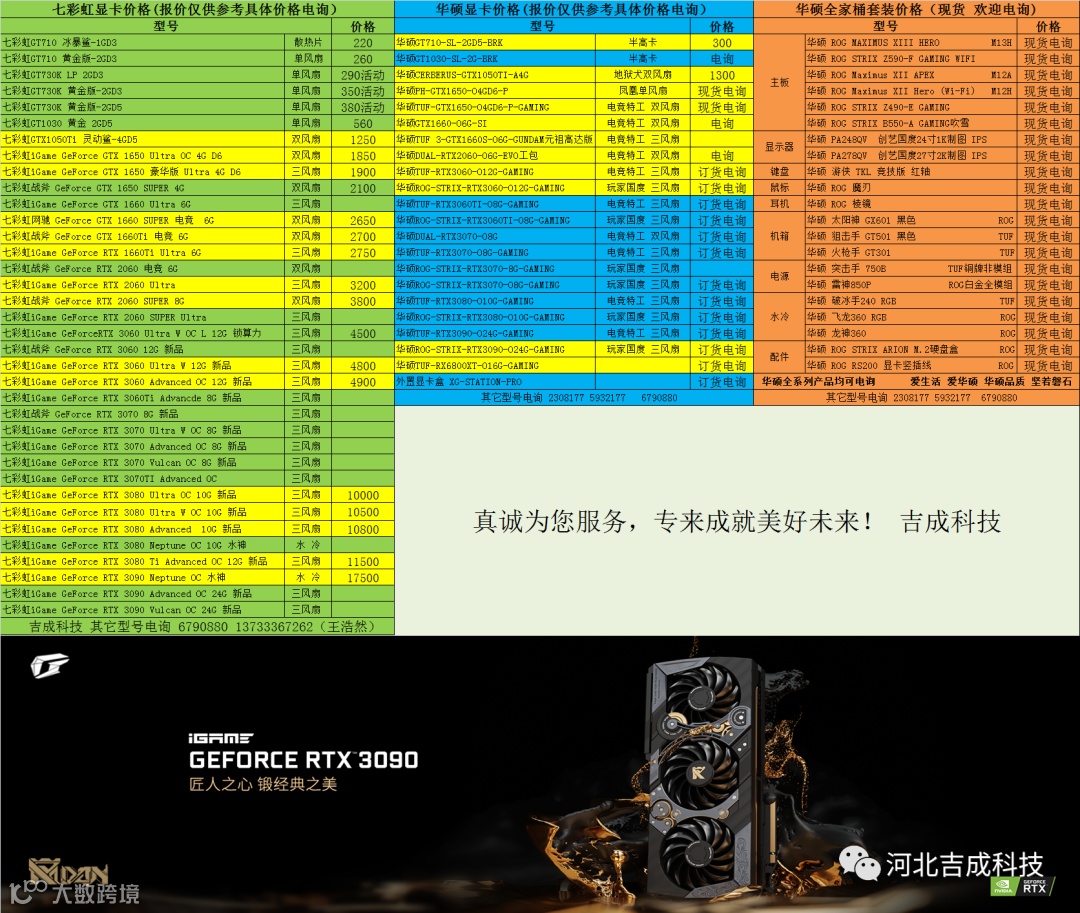Select the 华硕CERBERUS-GTX1050TI-A4G row
This screenshot has height=913, width=1080.
click(574, 74)
